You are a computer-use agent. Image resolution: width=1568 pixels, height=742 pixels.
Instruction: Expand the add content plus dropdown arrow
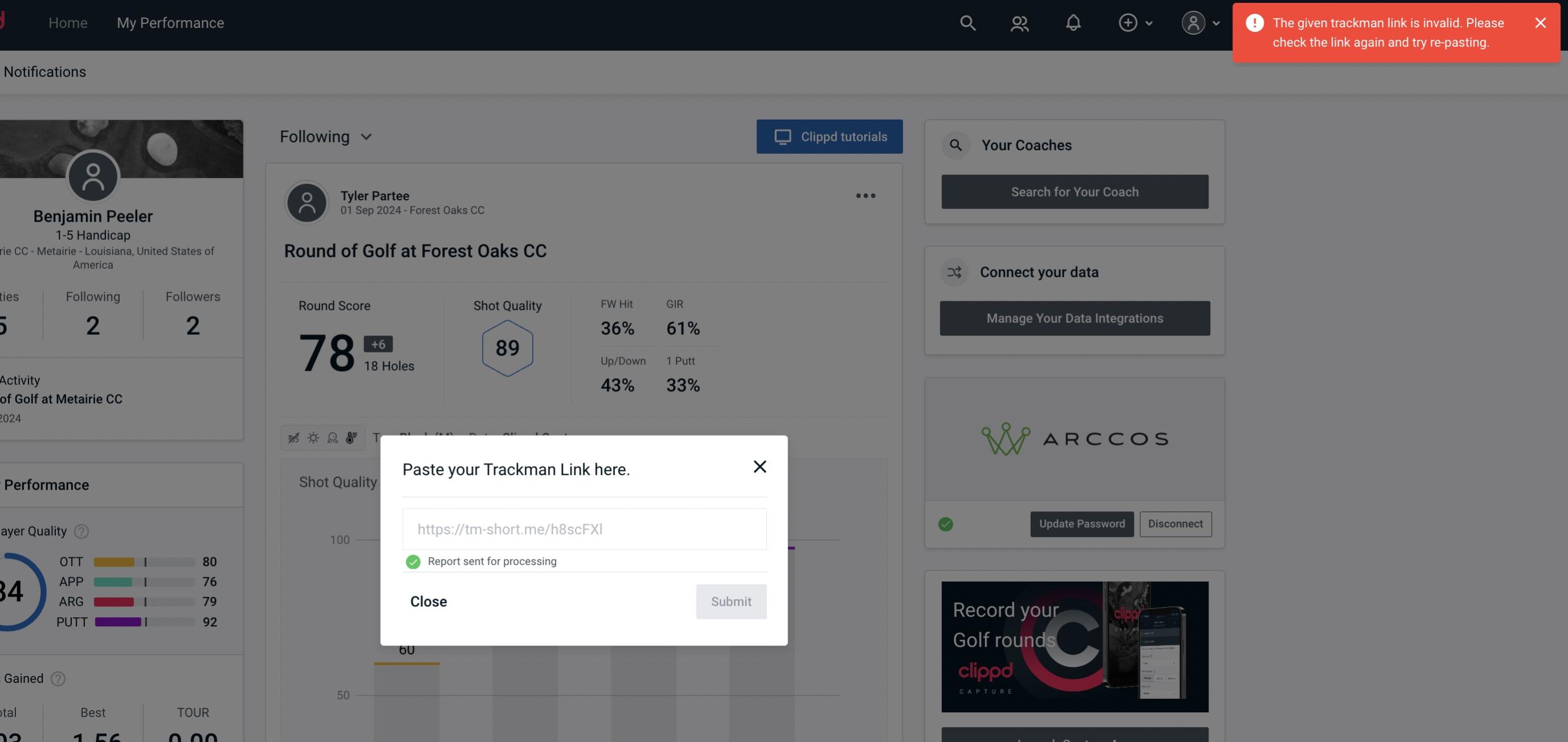pos(1148,22)
